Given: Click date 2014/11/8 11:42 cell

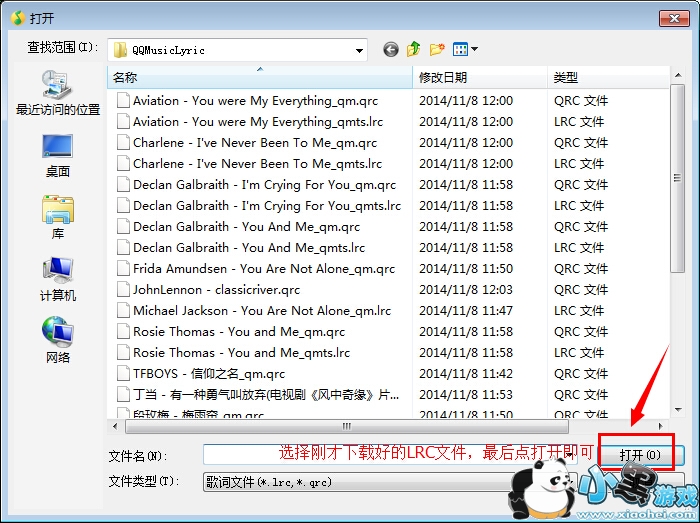Looking at the screenshot, I should pos(466,374).
